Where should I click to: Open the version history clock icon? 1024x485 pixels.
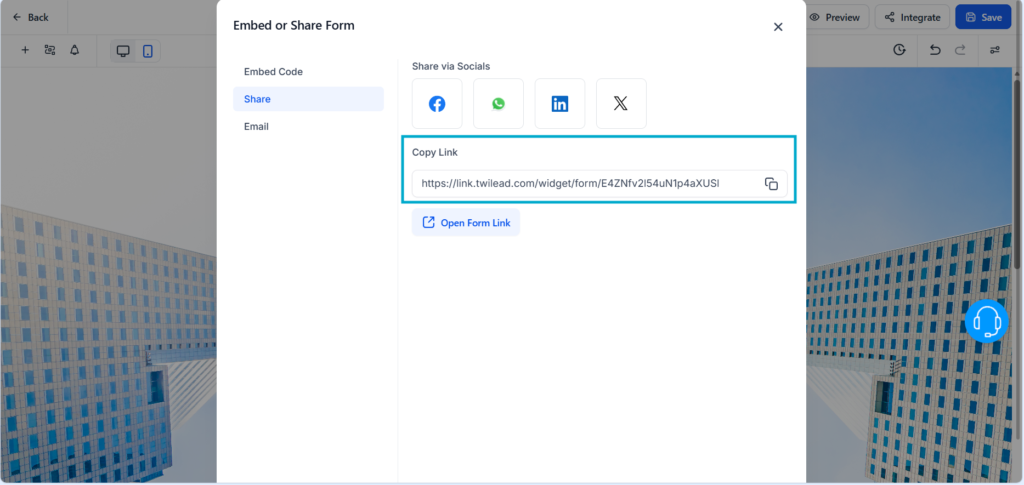click(900, 50)
